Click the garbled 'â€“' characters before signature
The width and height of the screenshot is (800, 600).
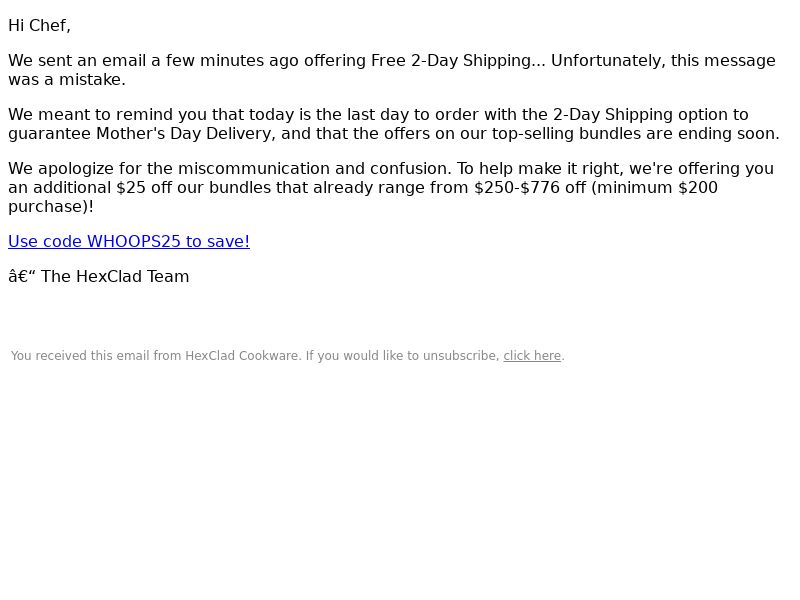pos(22,277)
